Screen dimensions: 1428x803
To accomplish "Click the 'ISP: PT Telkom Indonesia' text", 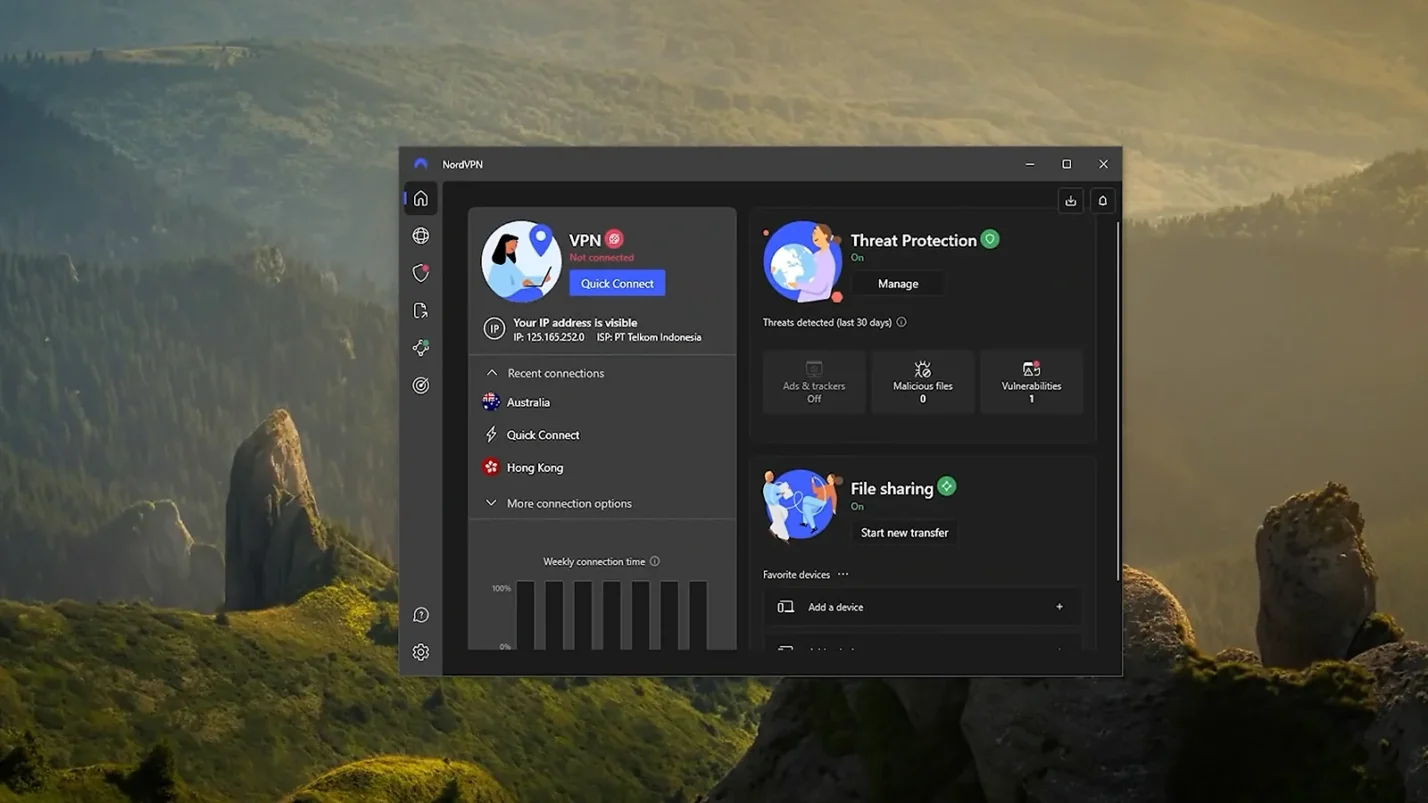I will pos(649,337).
